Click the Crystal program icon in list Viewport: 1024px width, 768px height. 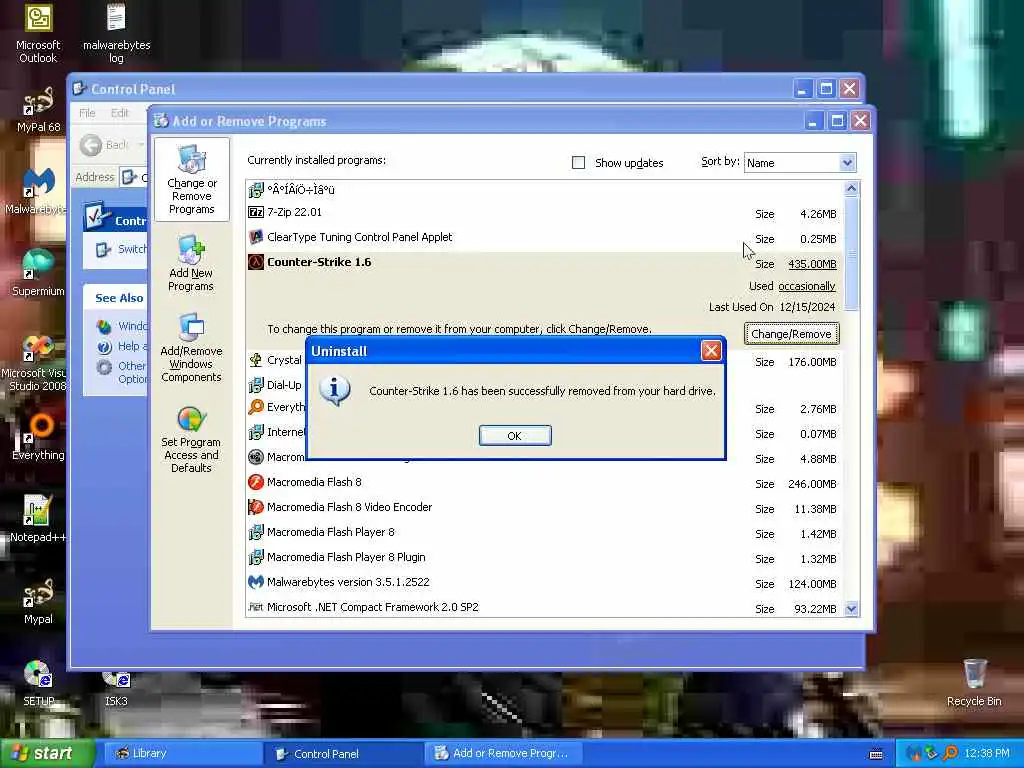[255, 360]
